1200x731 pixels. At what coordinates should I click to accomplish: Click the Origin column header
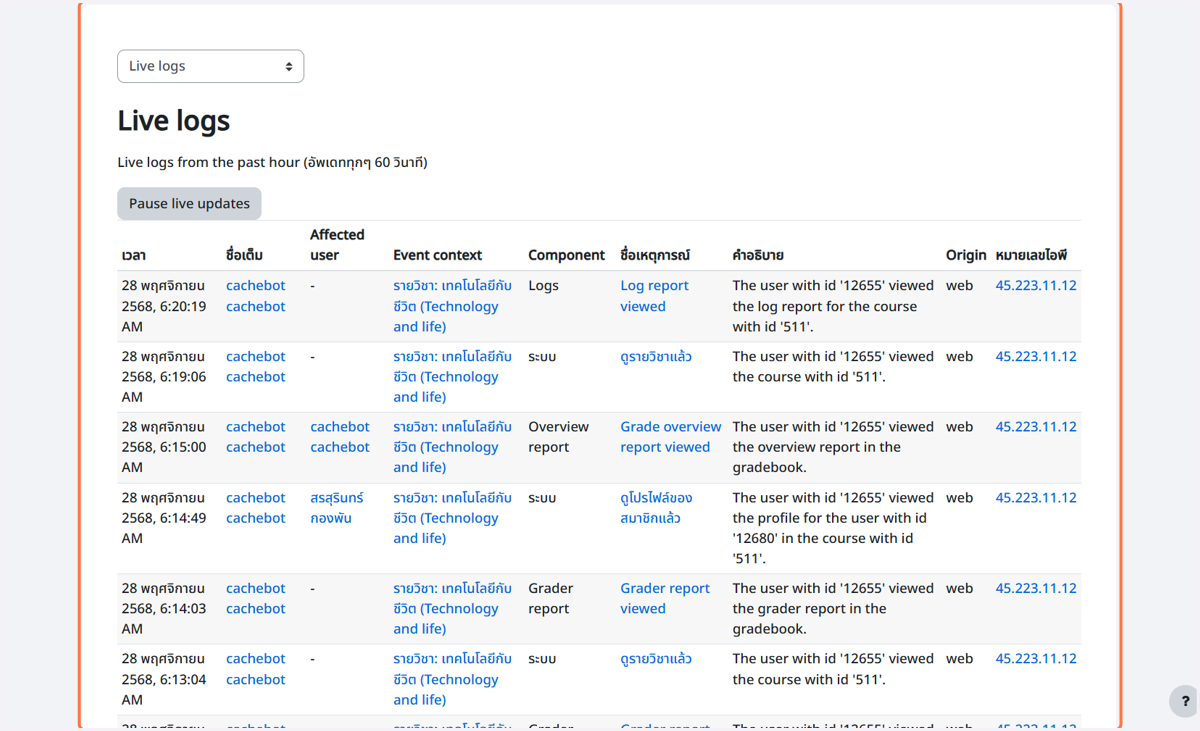tap(966, 255)
